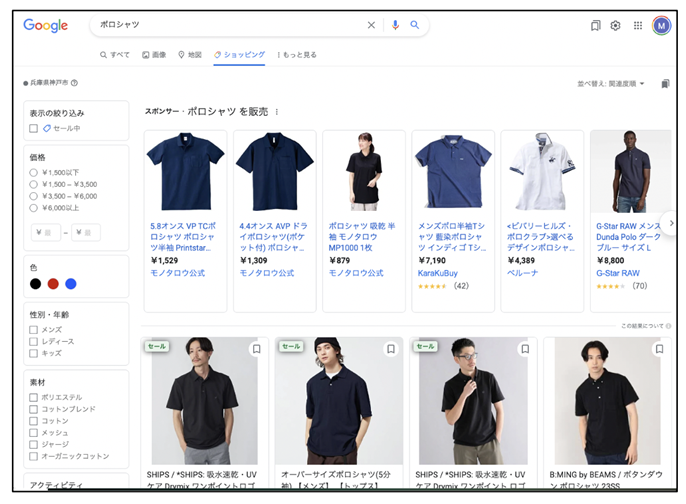
Task: Select the ショッピング tab
Action: click(x=239, y=55)
